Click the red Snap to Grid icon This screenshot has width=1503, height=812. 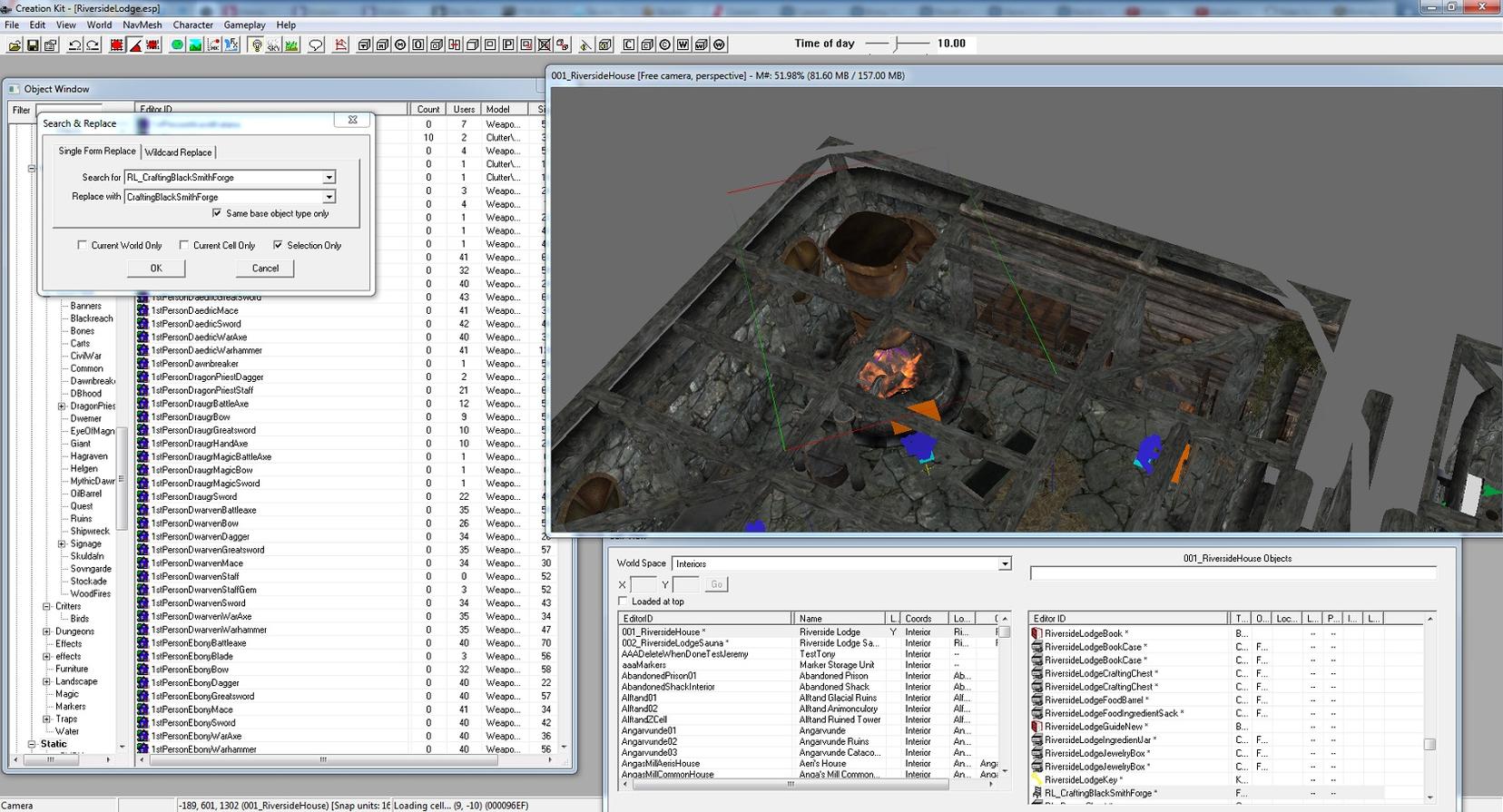tap(116, 44)
